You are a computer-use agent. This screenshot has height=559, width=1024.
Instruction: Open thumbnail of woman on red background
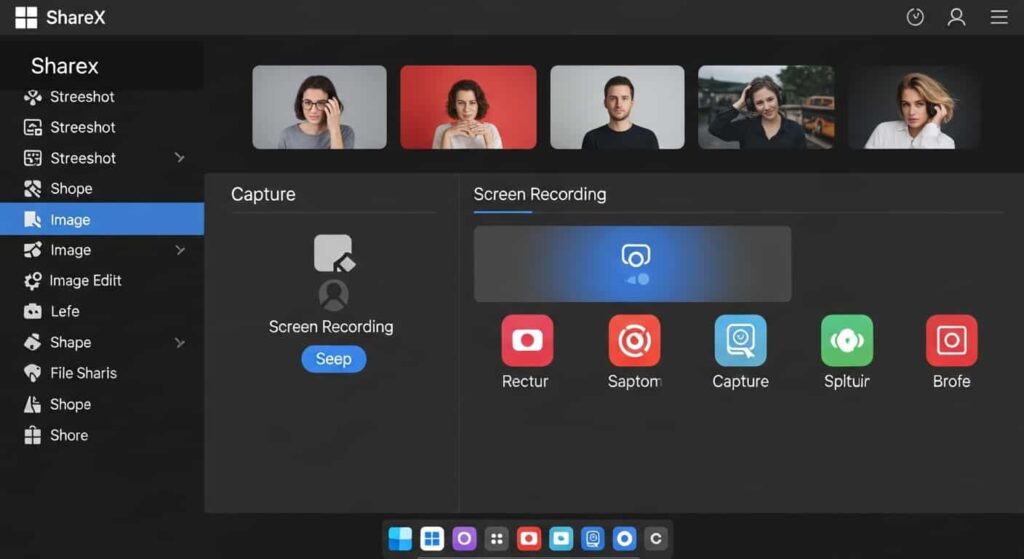click(468, 107)
